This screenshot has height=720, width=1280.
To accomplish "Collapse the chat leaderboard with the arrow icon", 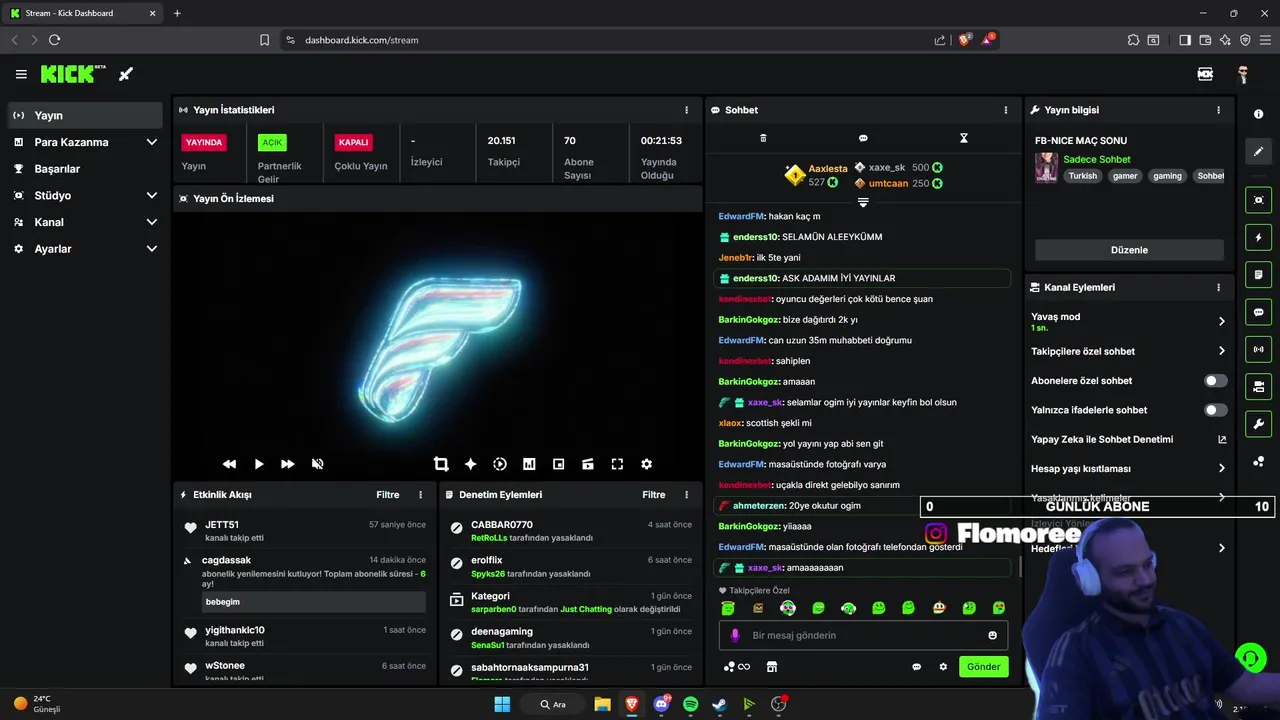I will pos(863,202).
